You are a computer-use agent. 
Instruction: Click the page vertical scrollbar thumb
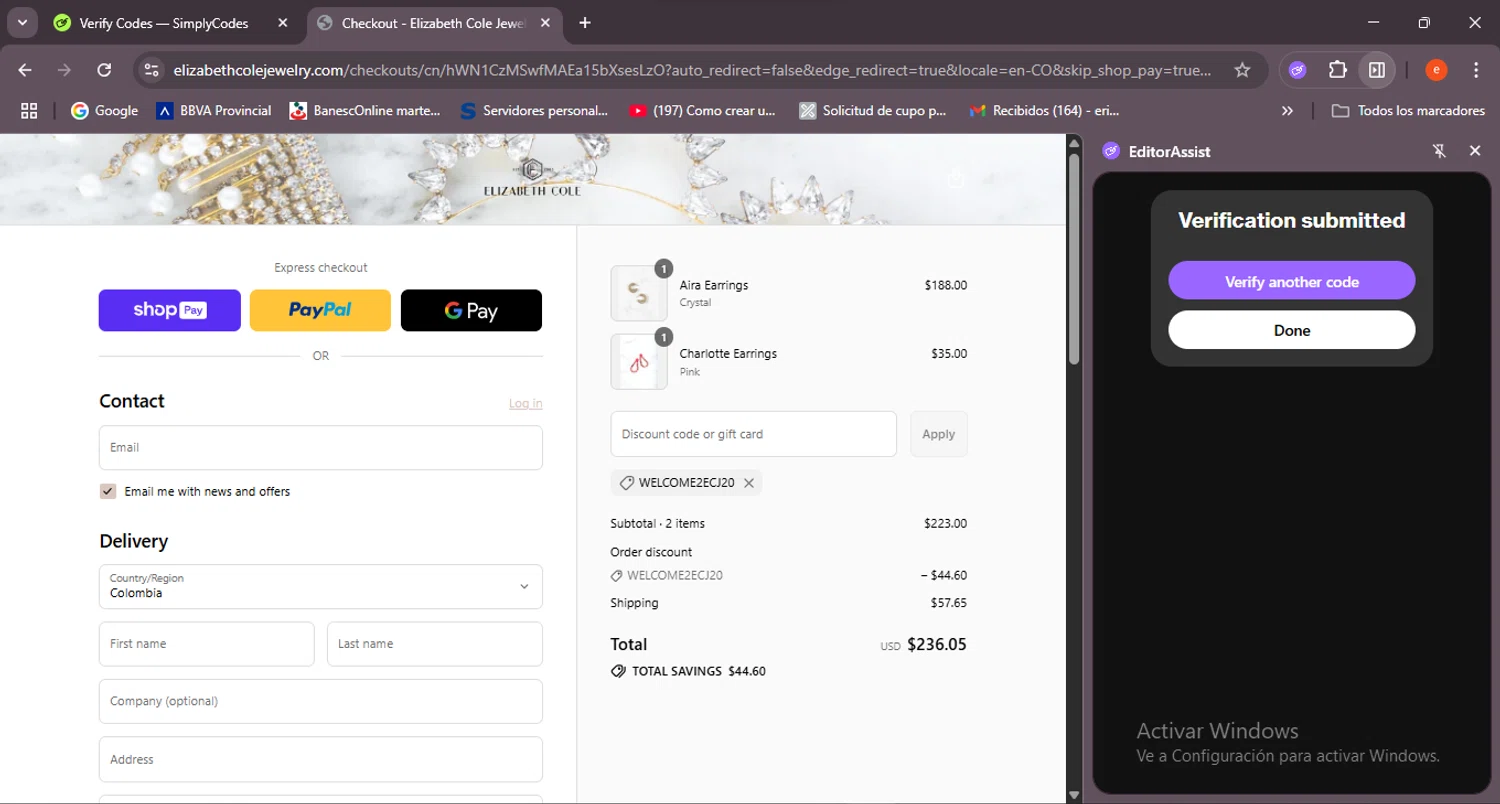coord(1074,258)
